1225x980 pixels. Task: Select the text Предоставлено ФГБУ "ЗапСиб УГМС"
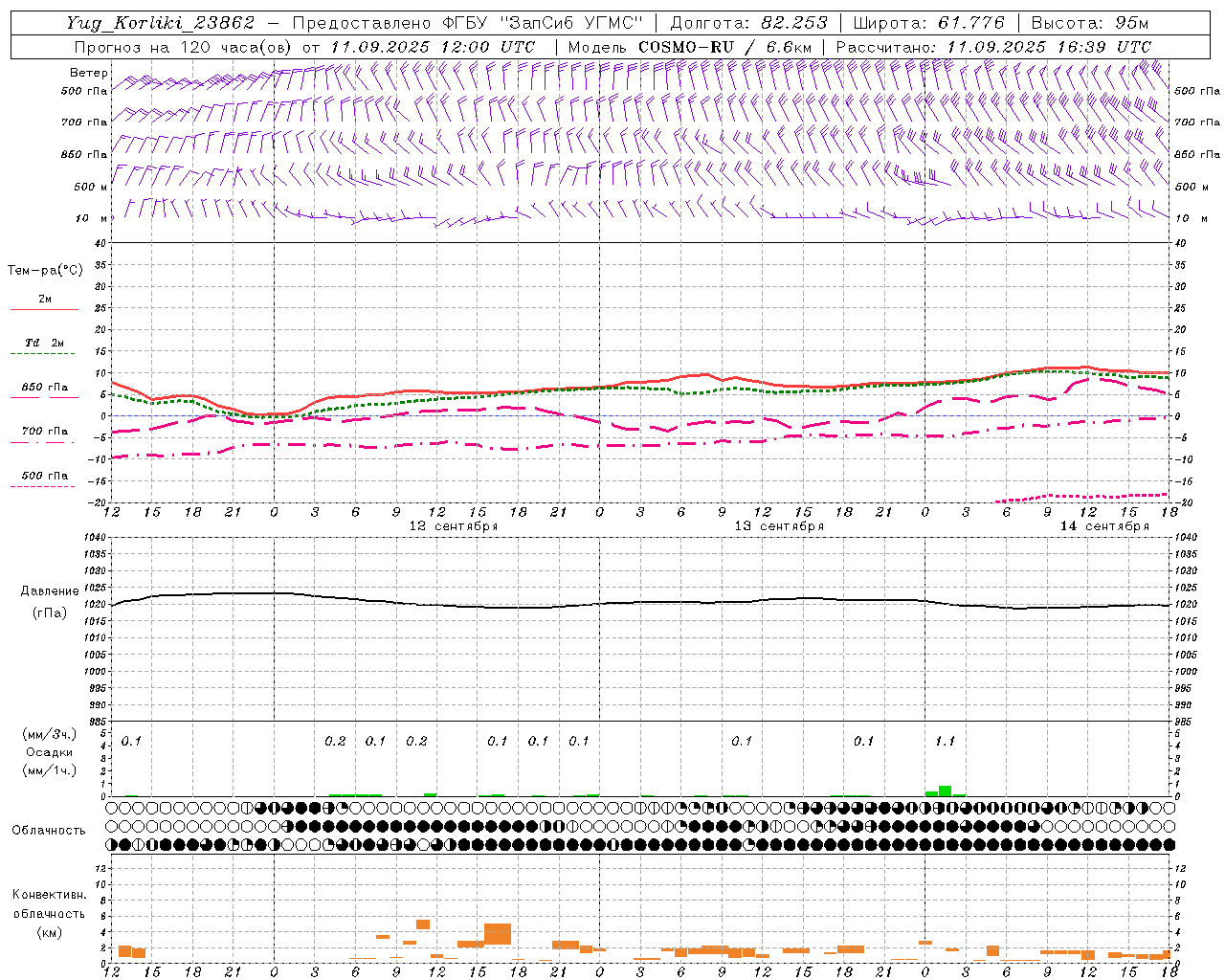tap(467, 23)
